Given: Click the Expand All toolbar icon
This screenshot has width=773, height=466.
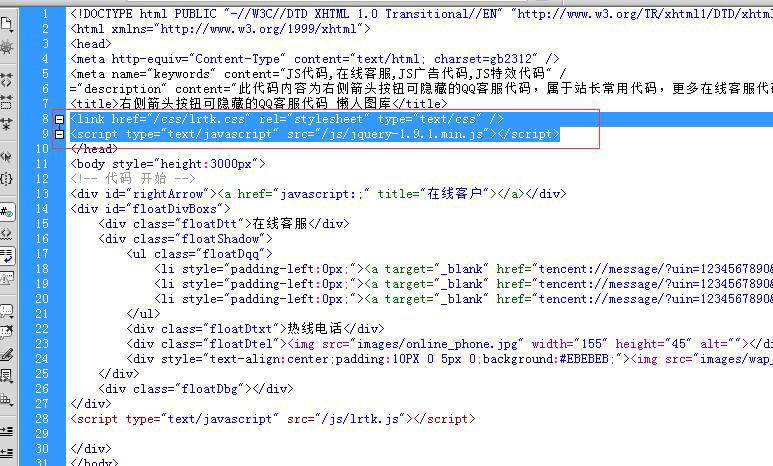Looking at the screenshot, I should click(7, 123).
